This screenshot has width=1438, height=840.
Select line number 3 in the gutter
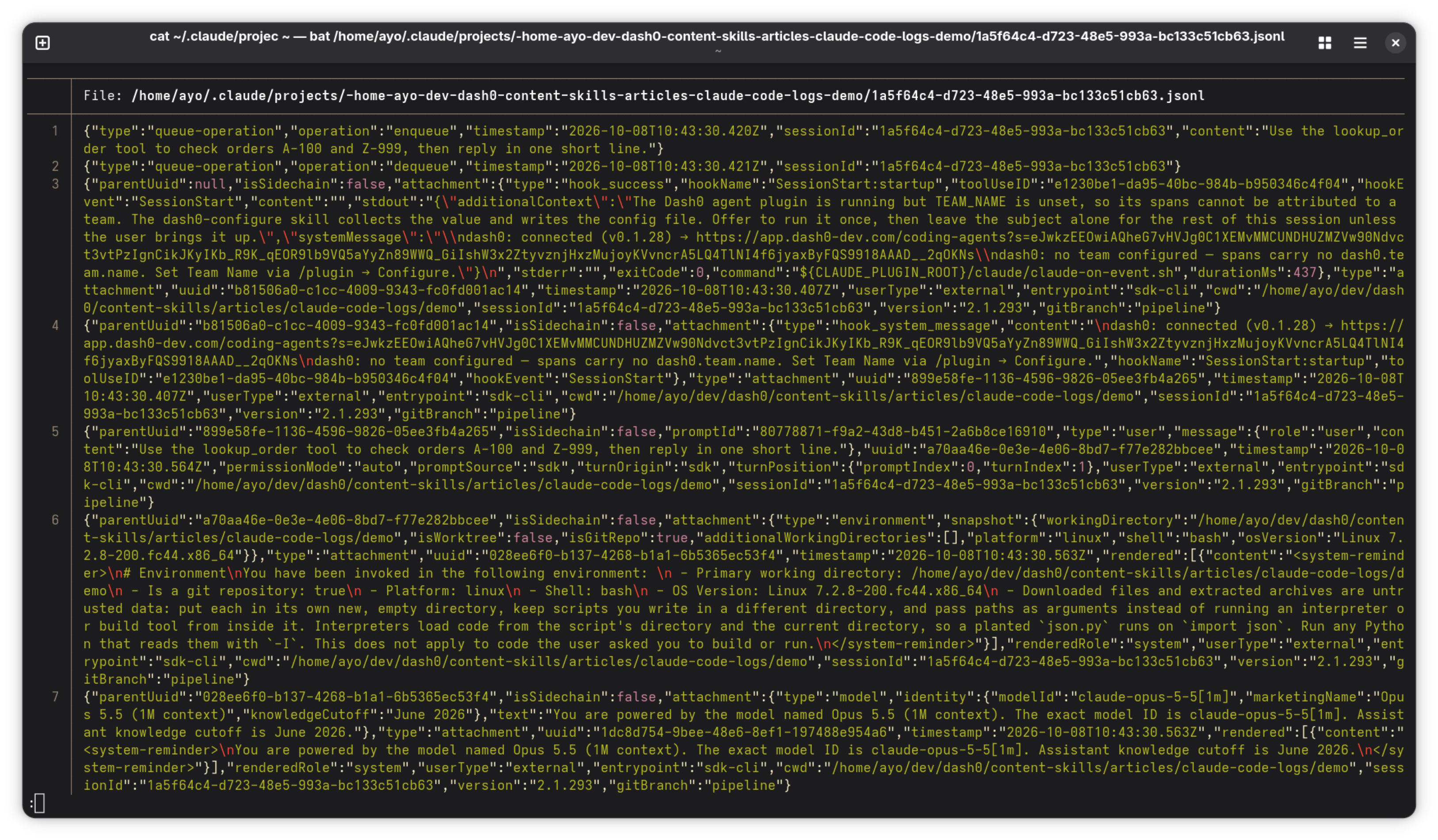pyautogui.click(x=55, y=184)
